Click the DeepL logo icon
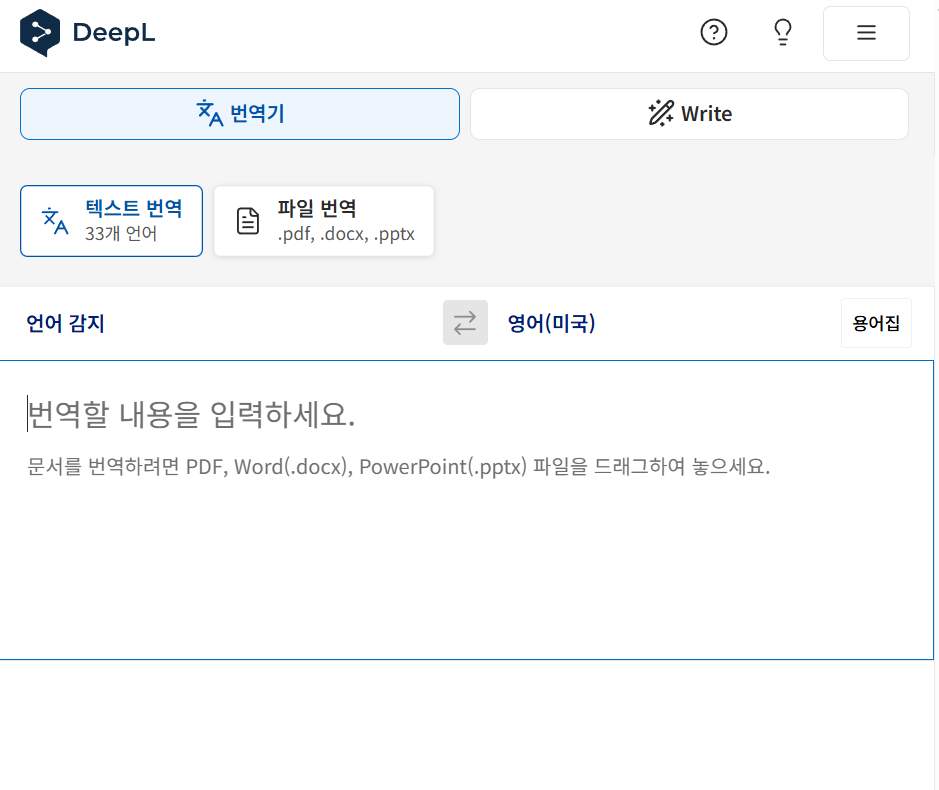 pos(39,32)
